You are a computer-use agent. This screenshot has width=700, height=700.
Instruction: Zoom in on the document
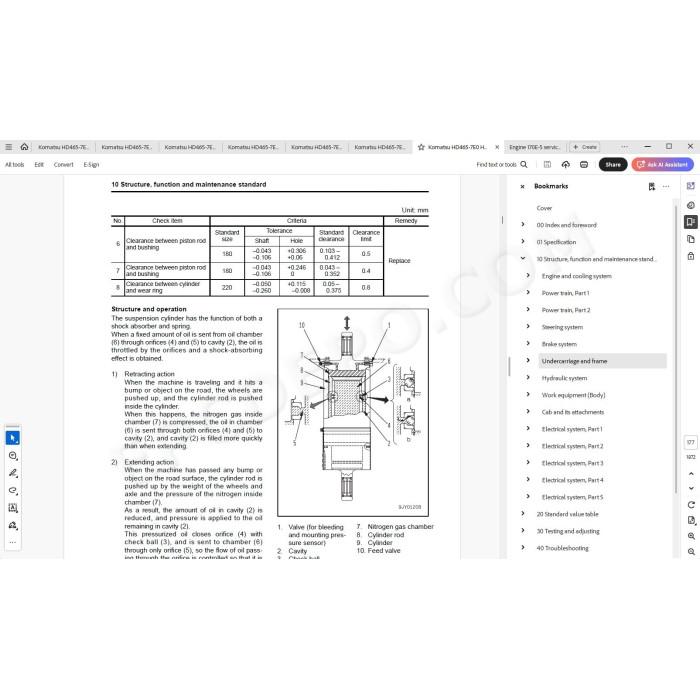(691, 536)
